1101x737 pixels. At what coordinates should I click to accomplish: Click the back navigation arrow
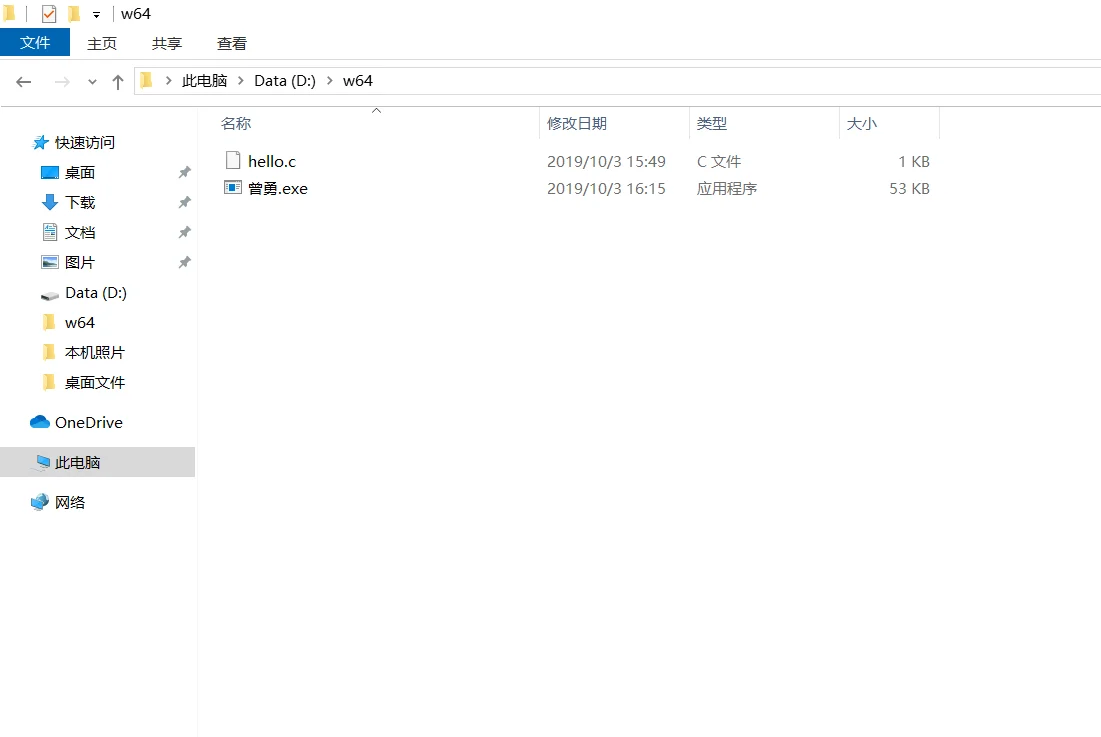click(24, 81)
